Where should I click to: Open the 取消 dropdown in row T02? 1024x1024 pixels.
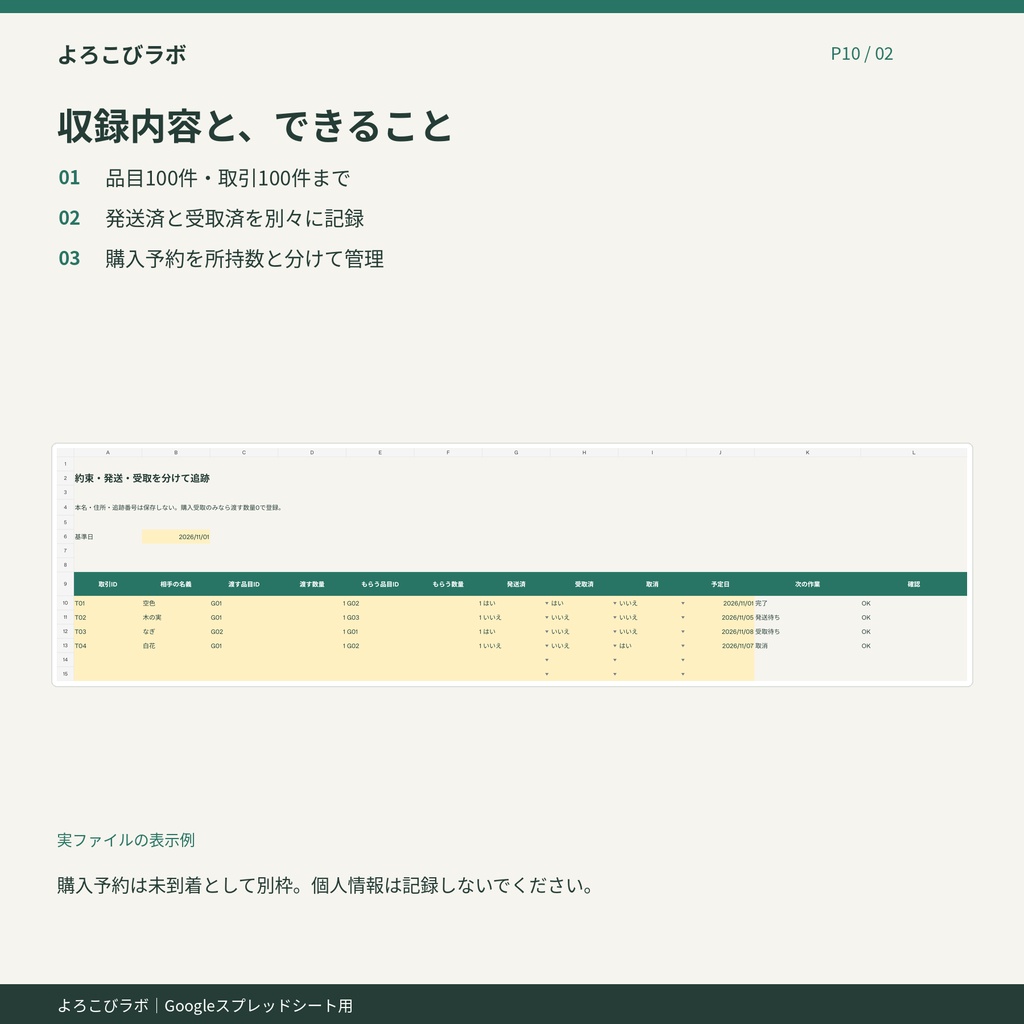(x=683, y=617)
